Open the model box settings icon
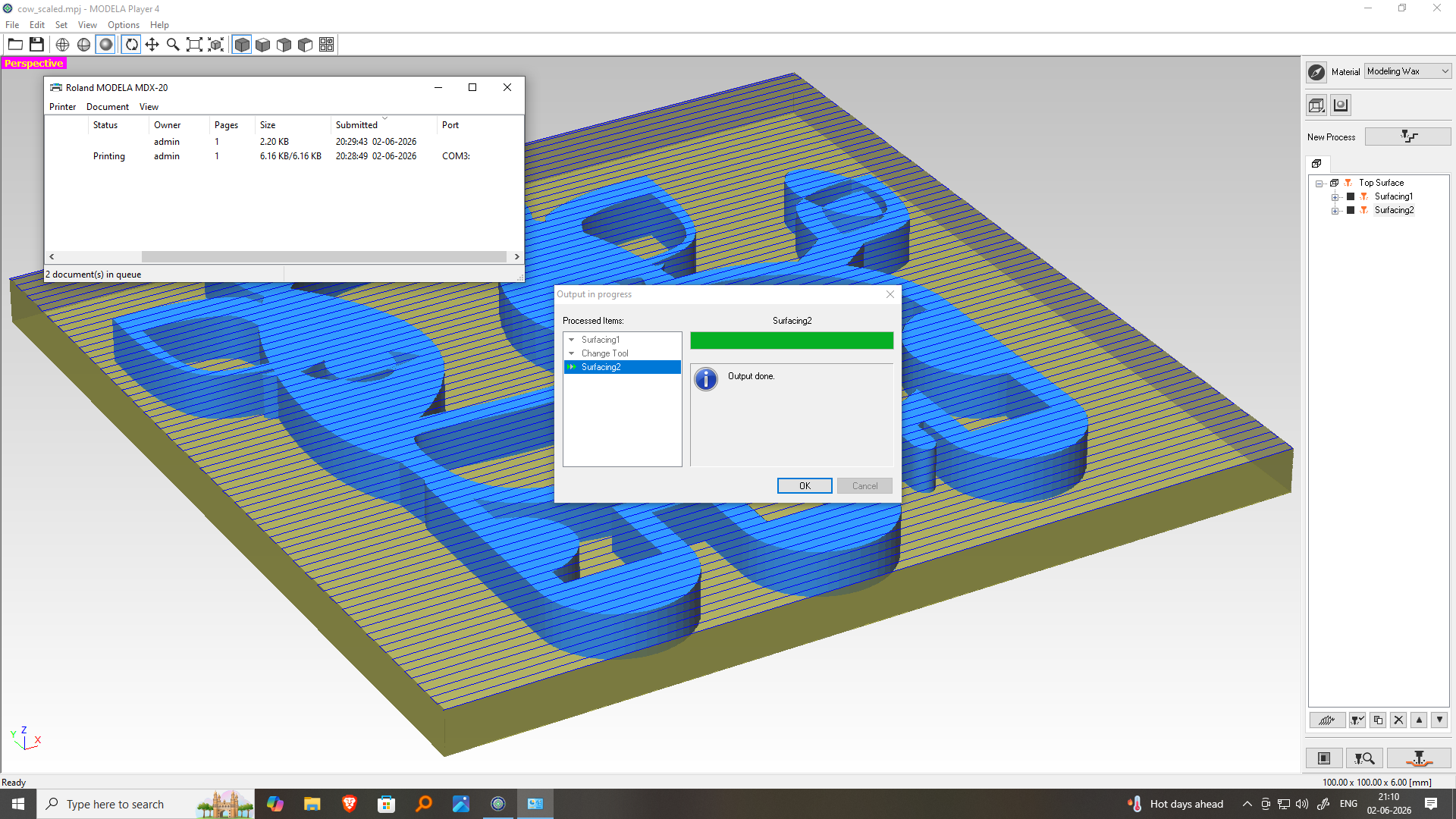 click(x=1317, y=105)
